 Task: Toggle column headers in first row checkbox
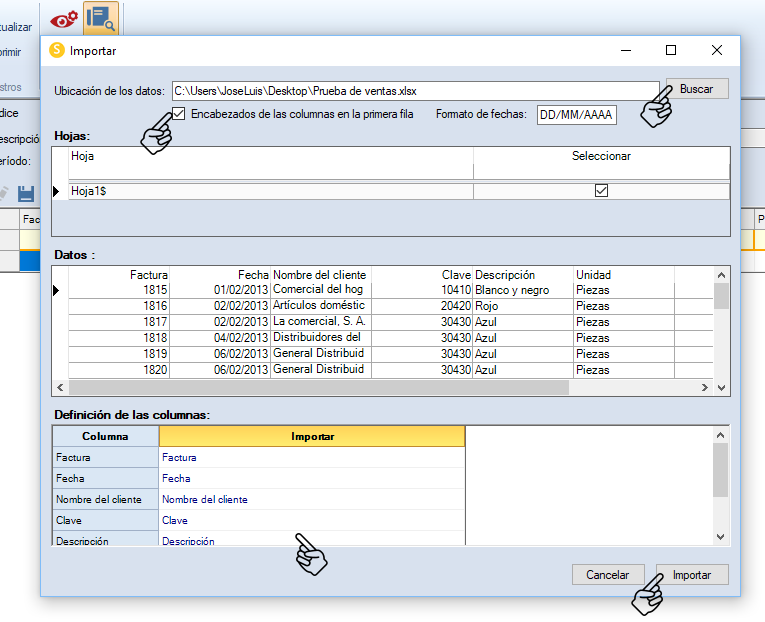(179, 114)
